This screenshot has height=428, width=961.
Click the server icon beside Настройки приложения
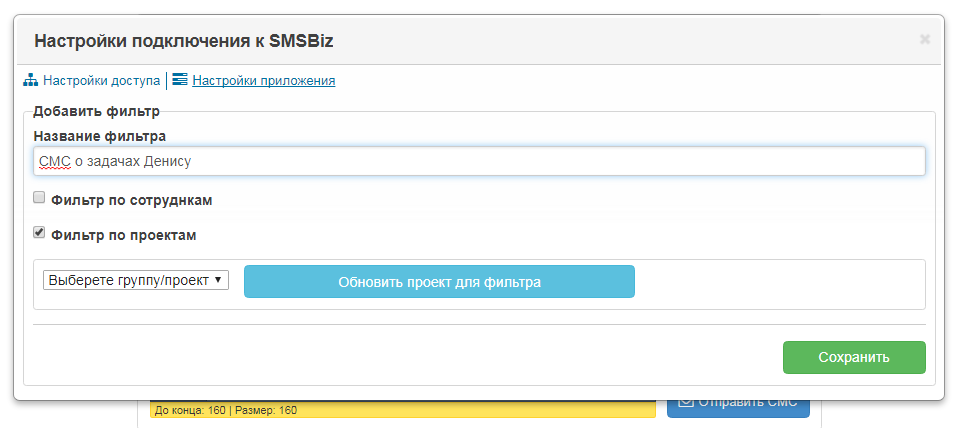click(180, 80)
